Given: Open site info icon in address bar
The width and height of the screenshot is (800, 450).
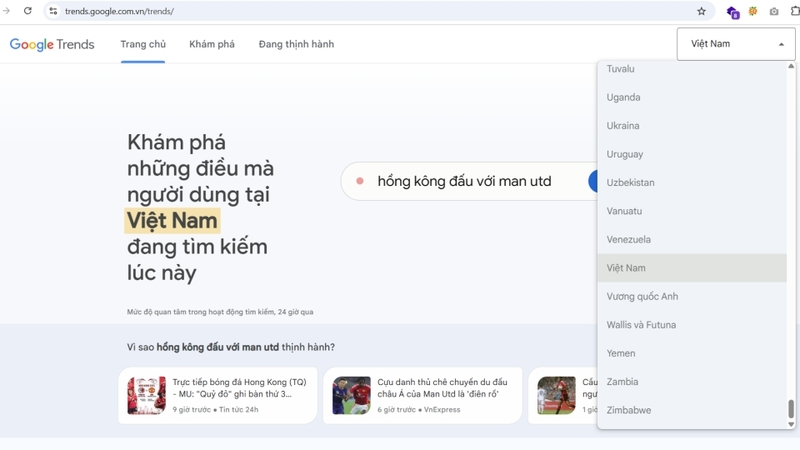Looking at the screenshot, I should click(53, 11).
